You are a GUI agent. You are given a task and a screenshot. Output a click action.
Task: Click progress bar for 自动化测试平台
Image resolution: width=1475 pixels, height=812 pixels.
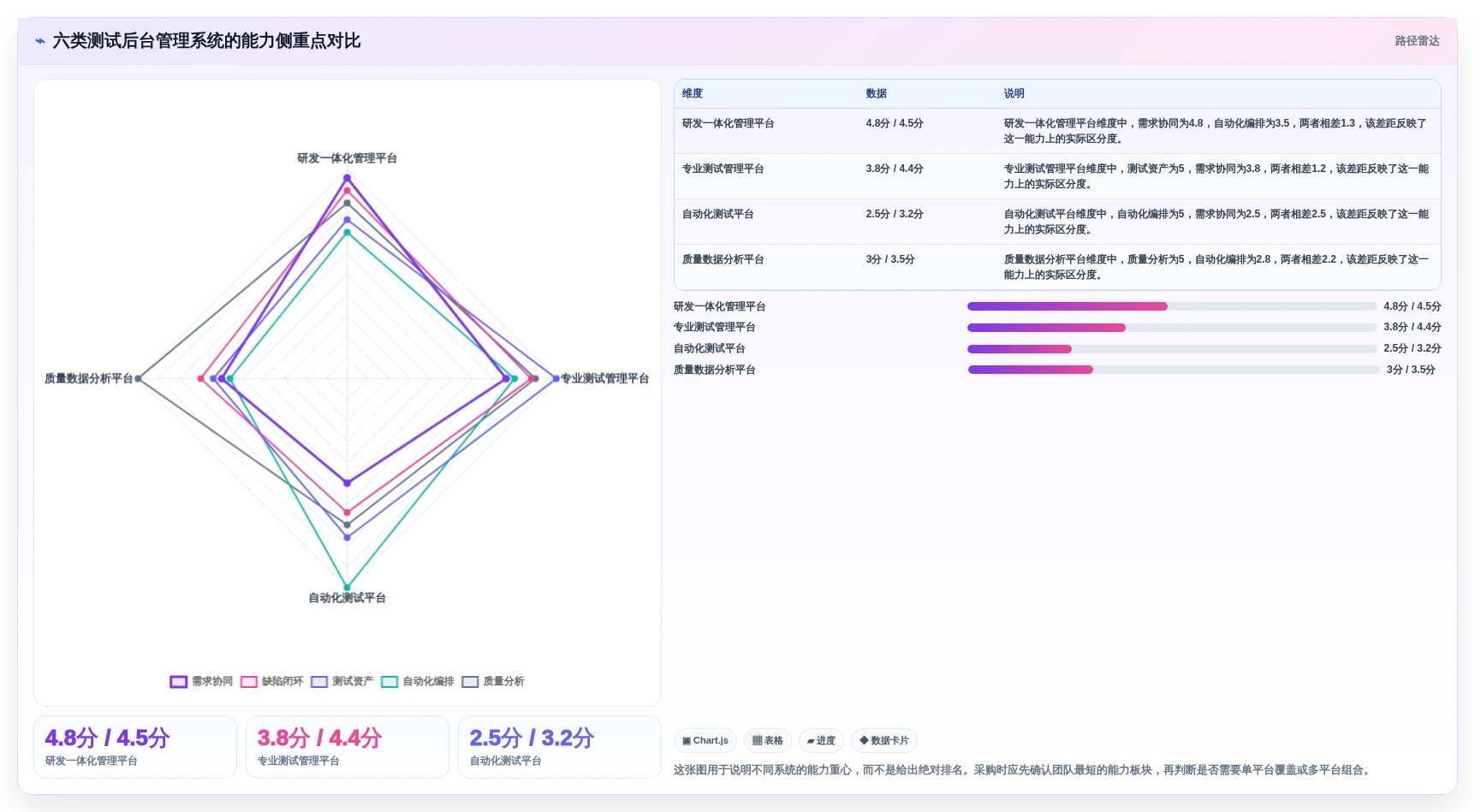[1172, 349]
